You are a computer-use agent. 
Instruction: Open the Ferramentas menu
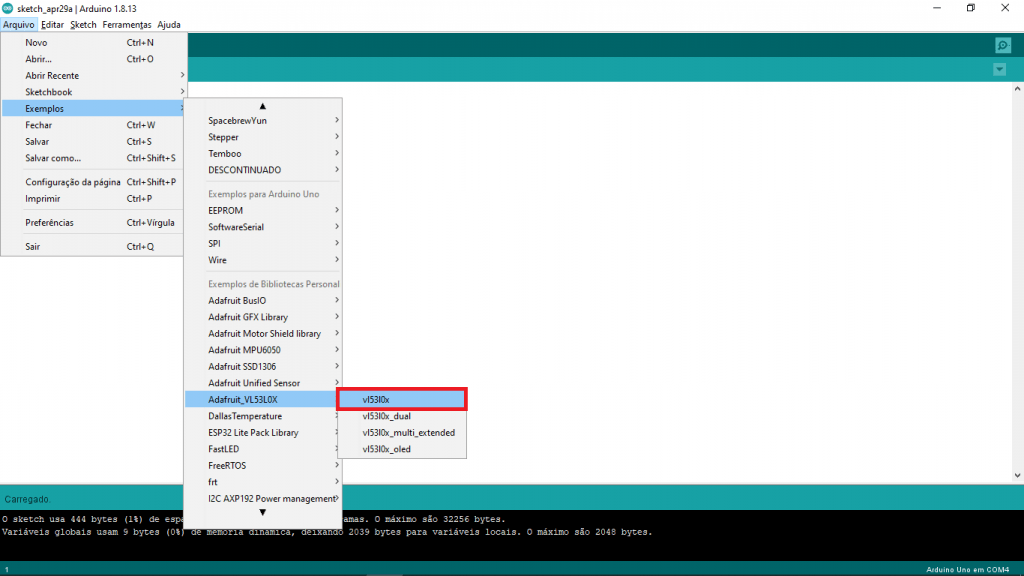coord(127,24)
